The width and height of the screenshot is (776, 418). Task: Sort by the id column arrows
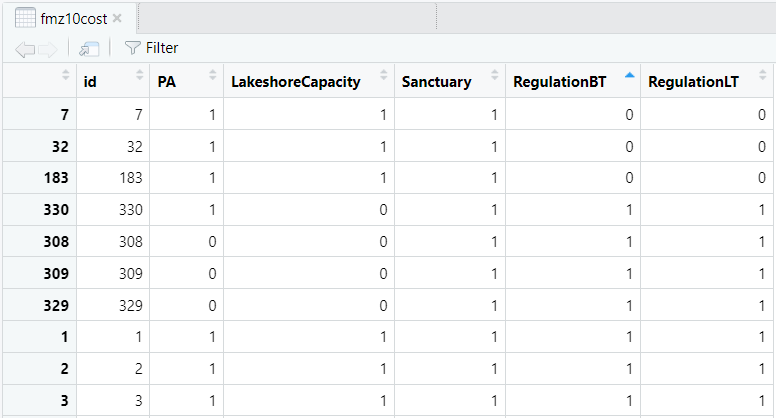pyautogui.click(x=140, y=75)
